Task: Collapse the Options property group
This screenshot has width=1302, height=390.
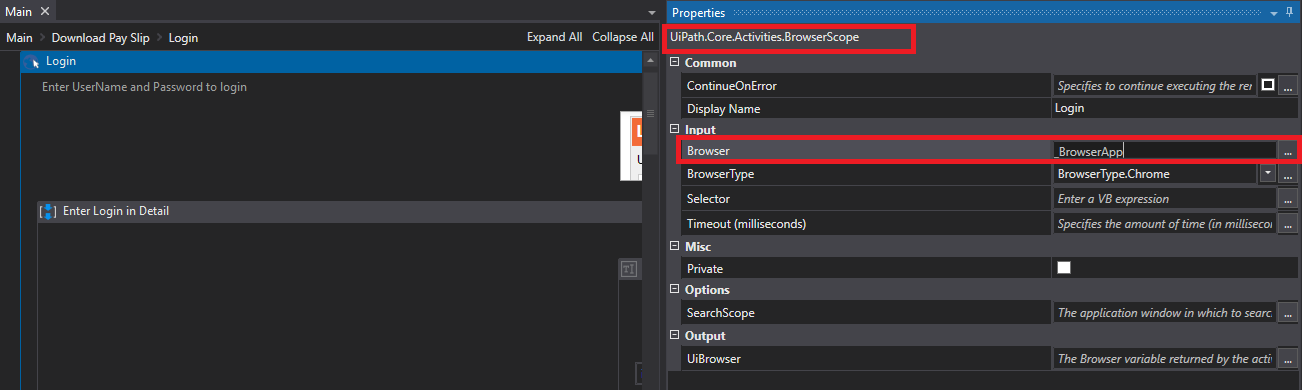Action: click(x=675, y=290)
